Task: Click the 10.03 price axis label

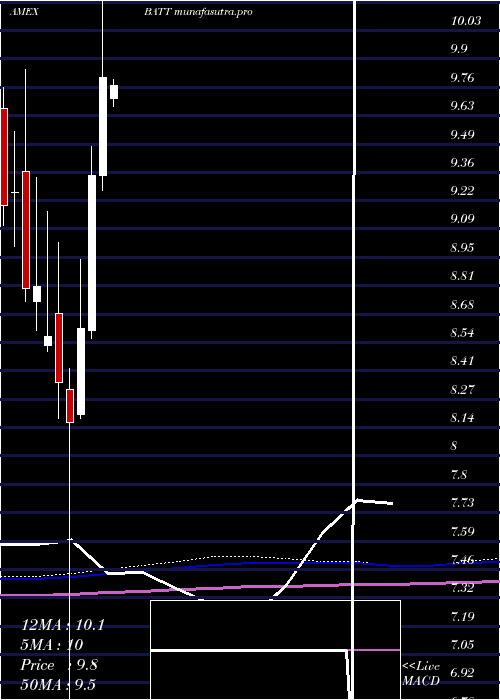Action: pyautogui.click(x=466, y=21)
